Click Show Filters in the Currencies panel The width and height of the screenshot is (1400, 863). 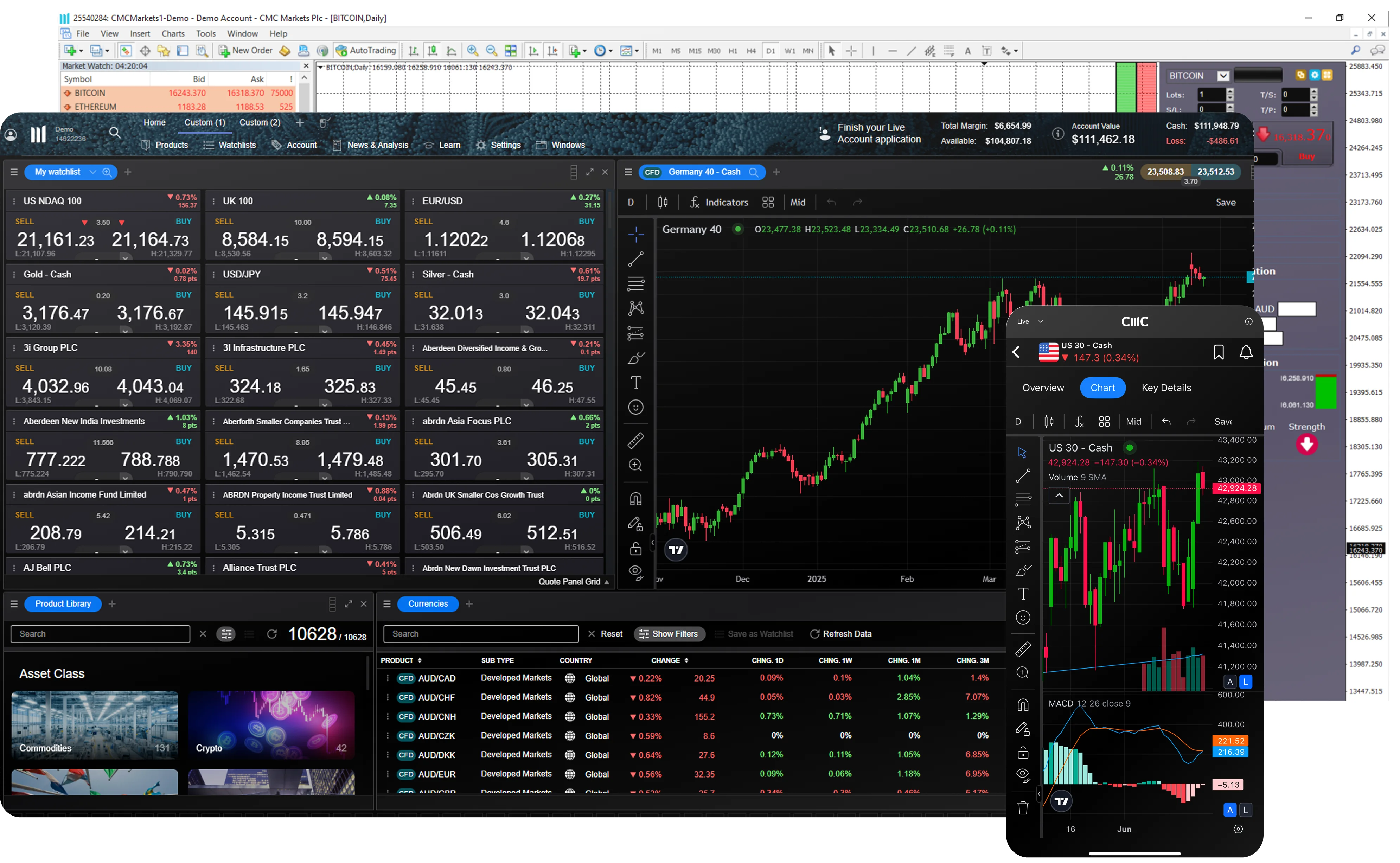coord(669,634)
